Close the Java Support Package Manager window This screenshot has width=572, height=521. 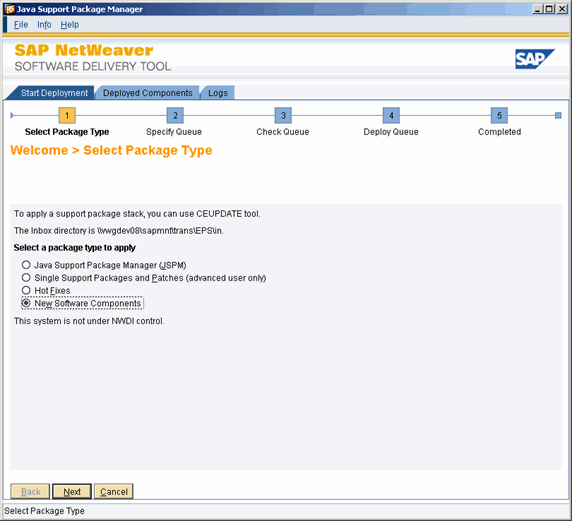click(562, 9)
